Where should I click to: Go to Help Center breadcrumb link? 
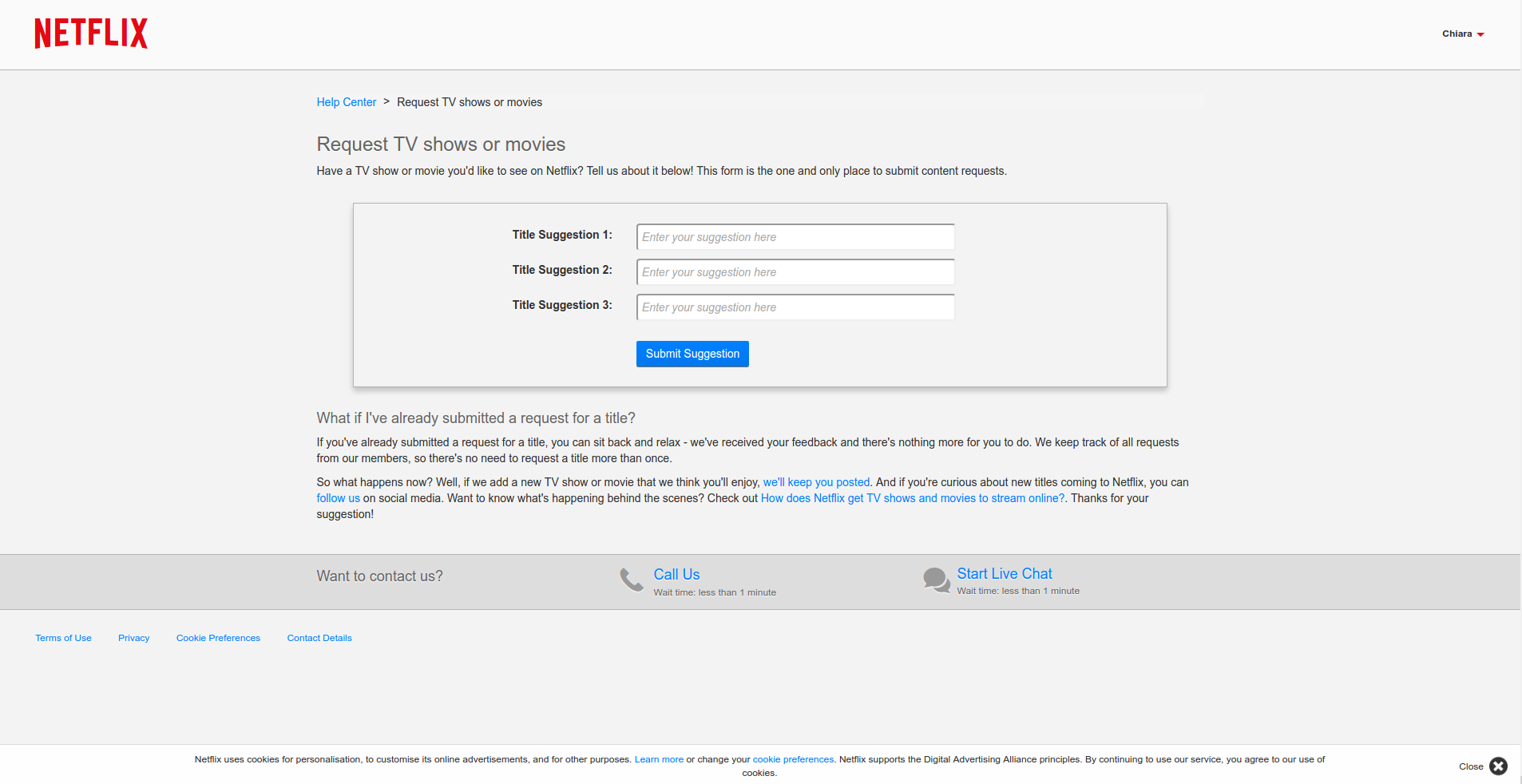tap(346, 102)
